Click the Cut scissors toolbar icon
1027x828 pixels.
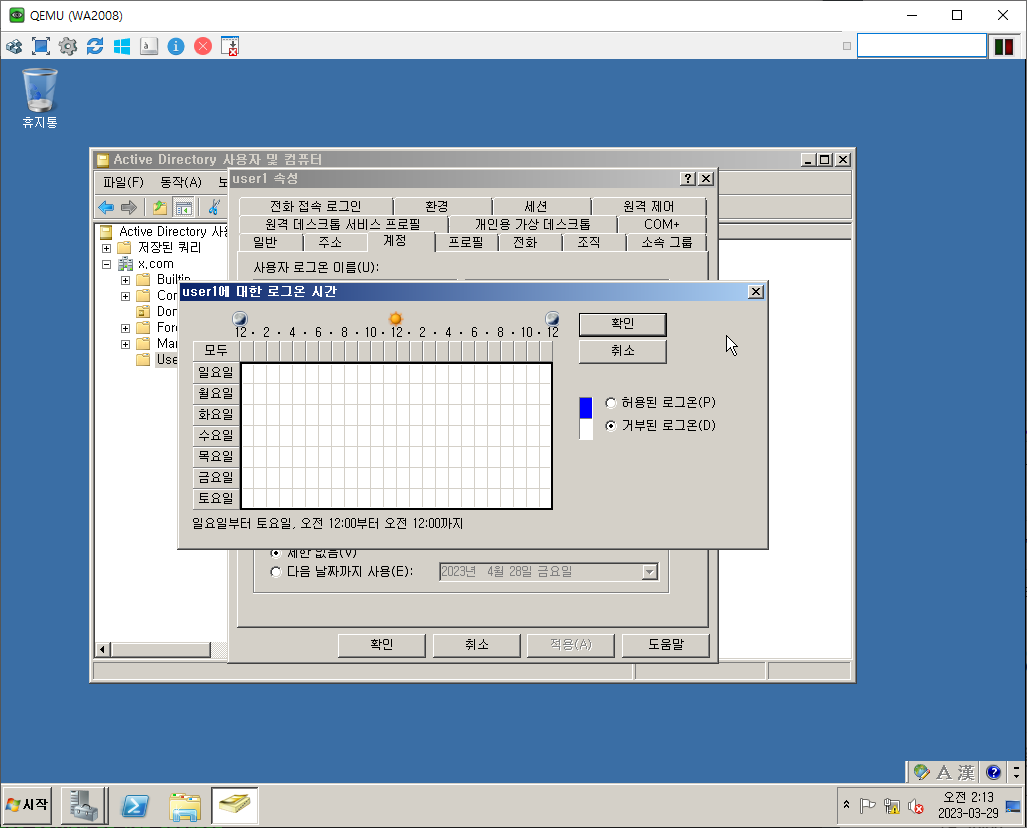(x=214, y=208)
